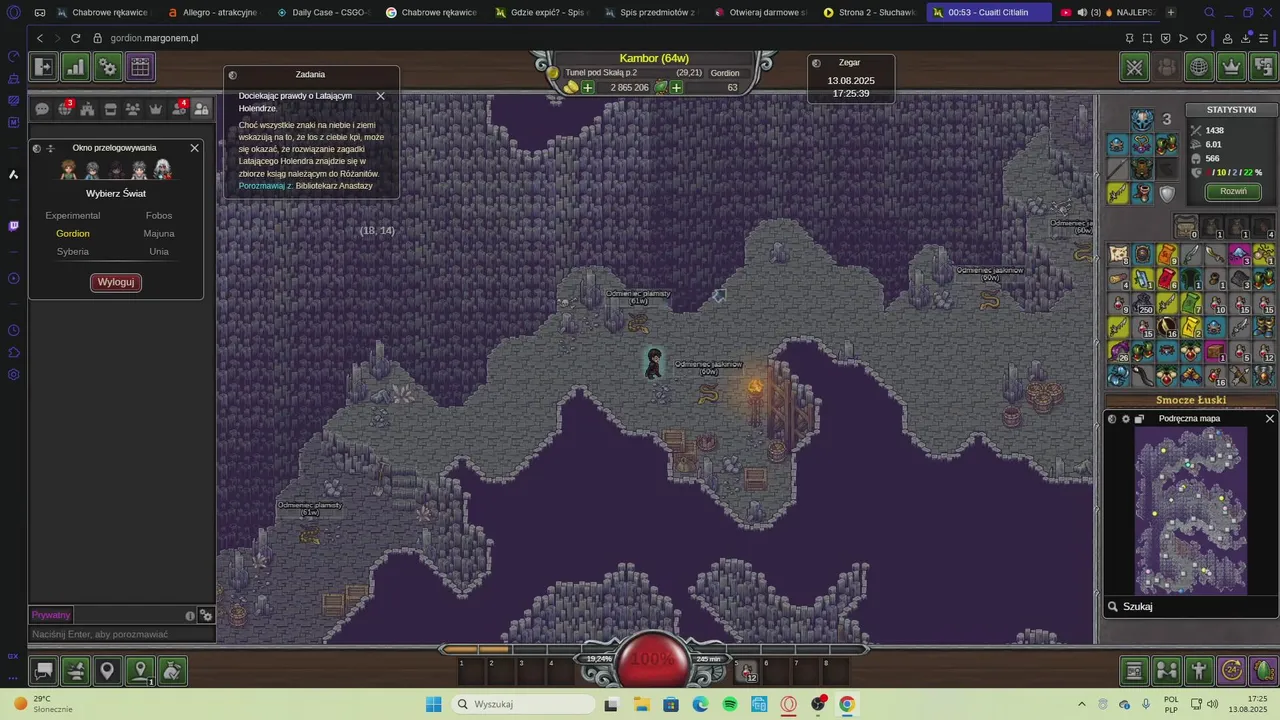The width and height of the screenshot is (1280, 720).
Task: Click the experience bar showing 19,24%
Action: 599,659
